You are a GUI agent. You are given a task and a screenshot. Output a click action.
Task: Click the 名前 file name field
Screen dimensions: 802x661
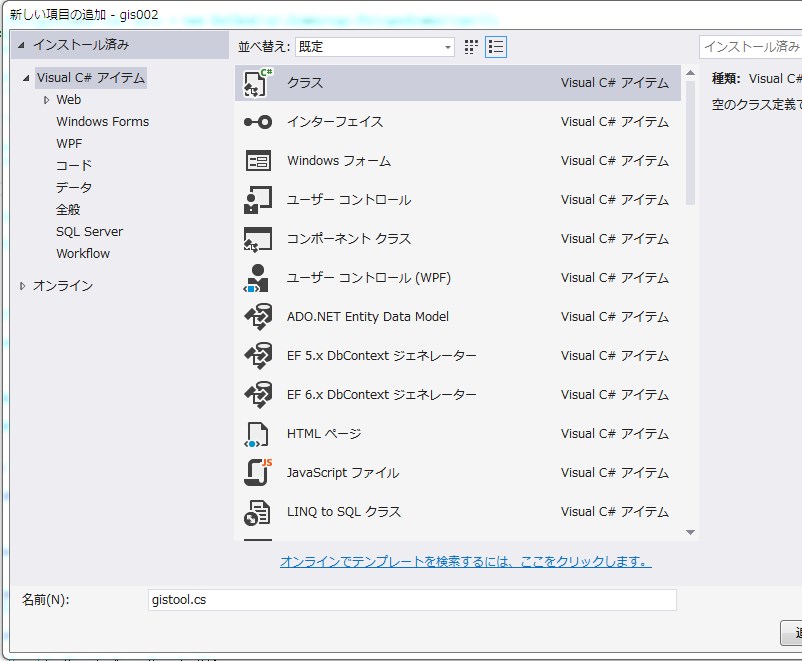point(411,600)
